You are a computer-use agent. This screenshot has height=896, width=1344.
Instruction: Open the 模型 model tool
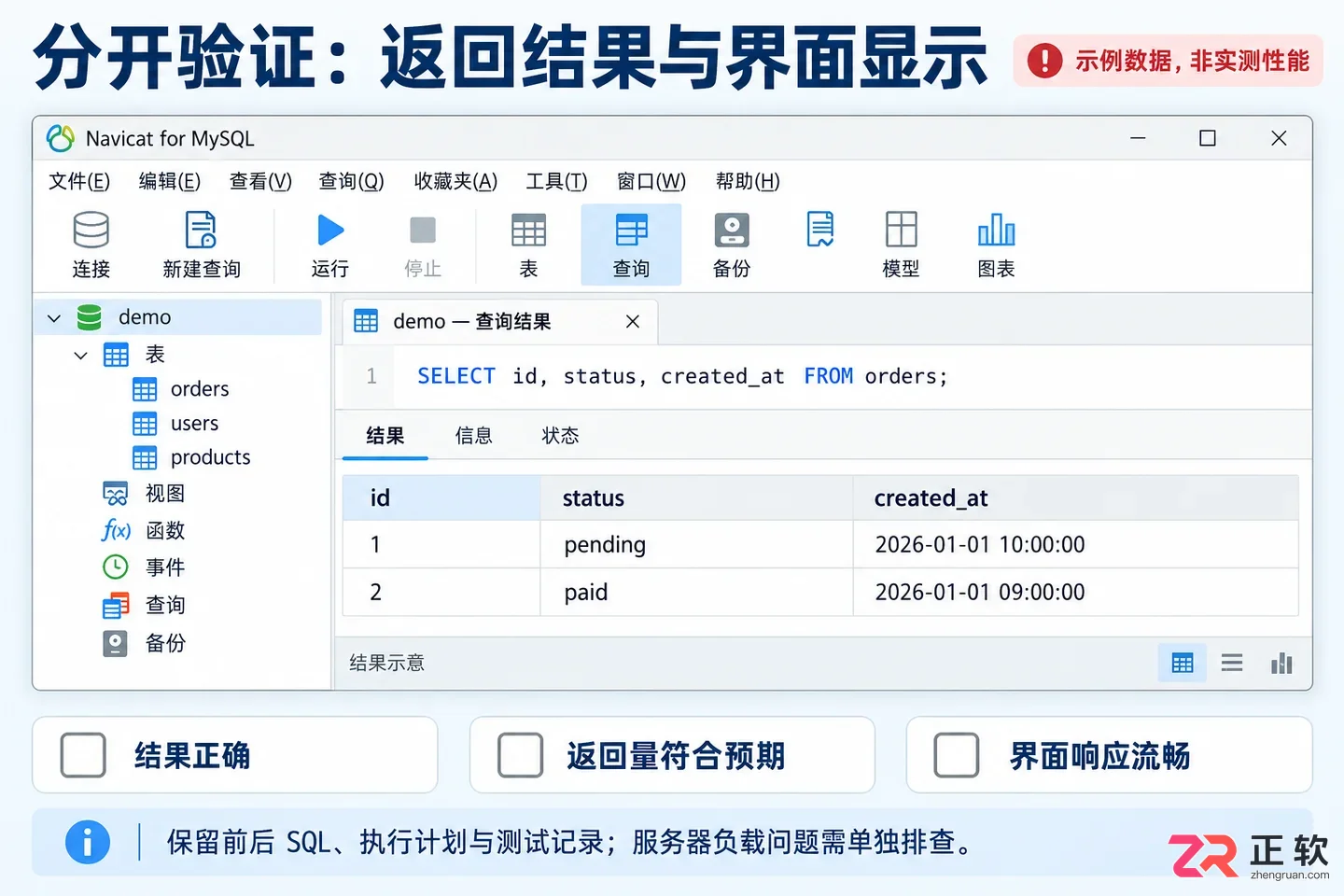pyautogui.click(x=901, y=245)
